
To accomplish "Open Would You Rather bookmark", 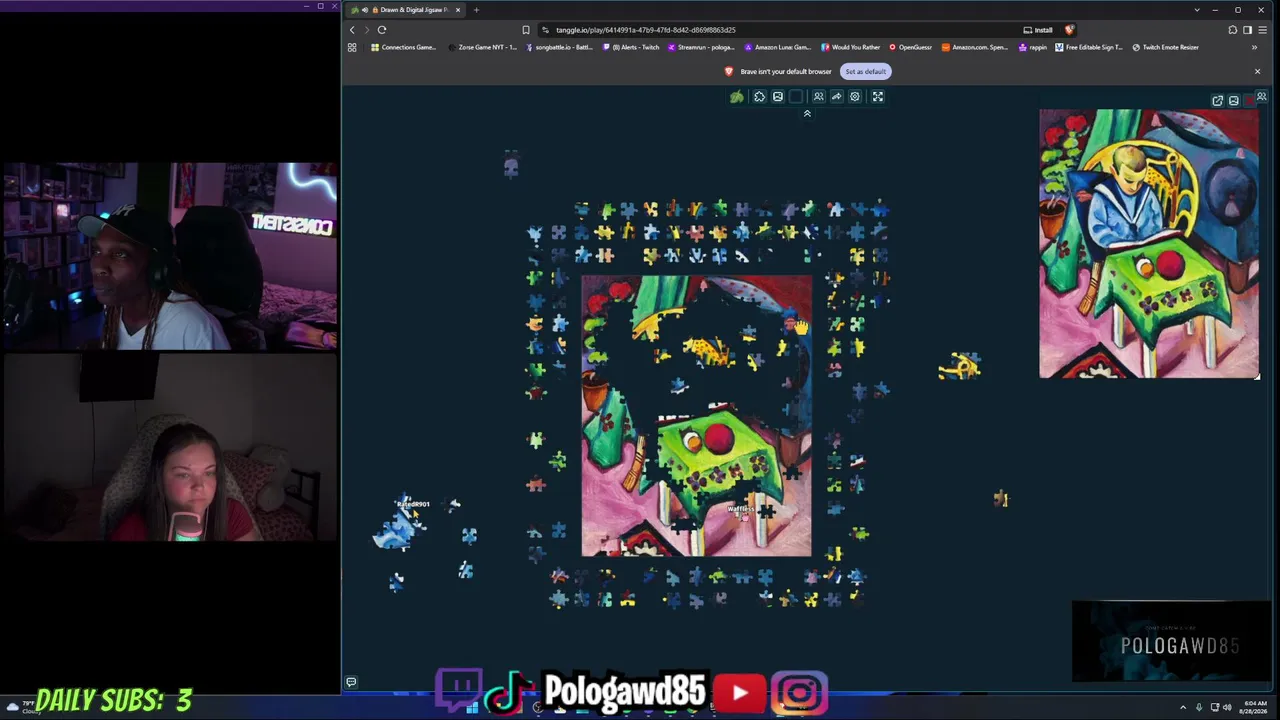I will coord(850,47).
